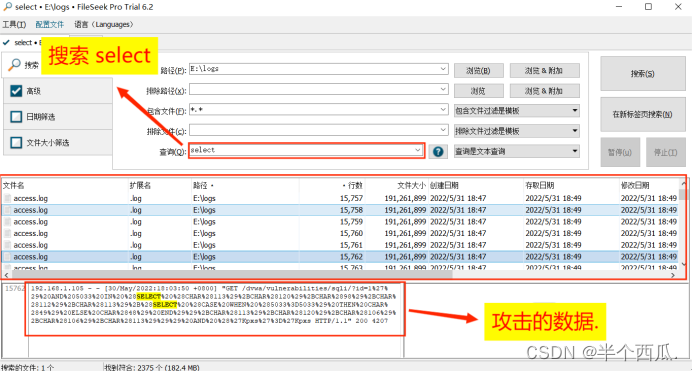Viewport: 692px width, 371px height.
Task: Click the 浏览(B) browse button for path
Action: tap(478, 71)
